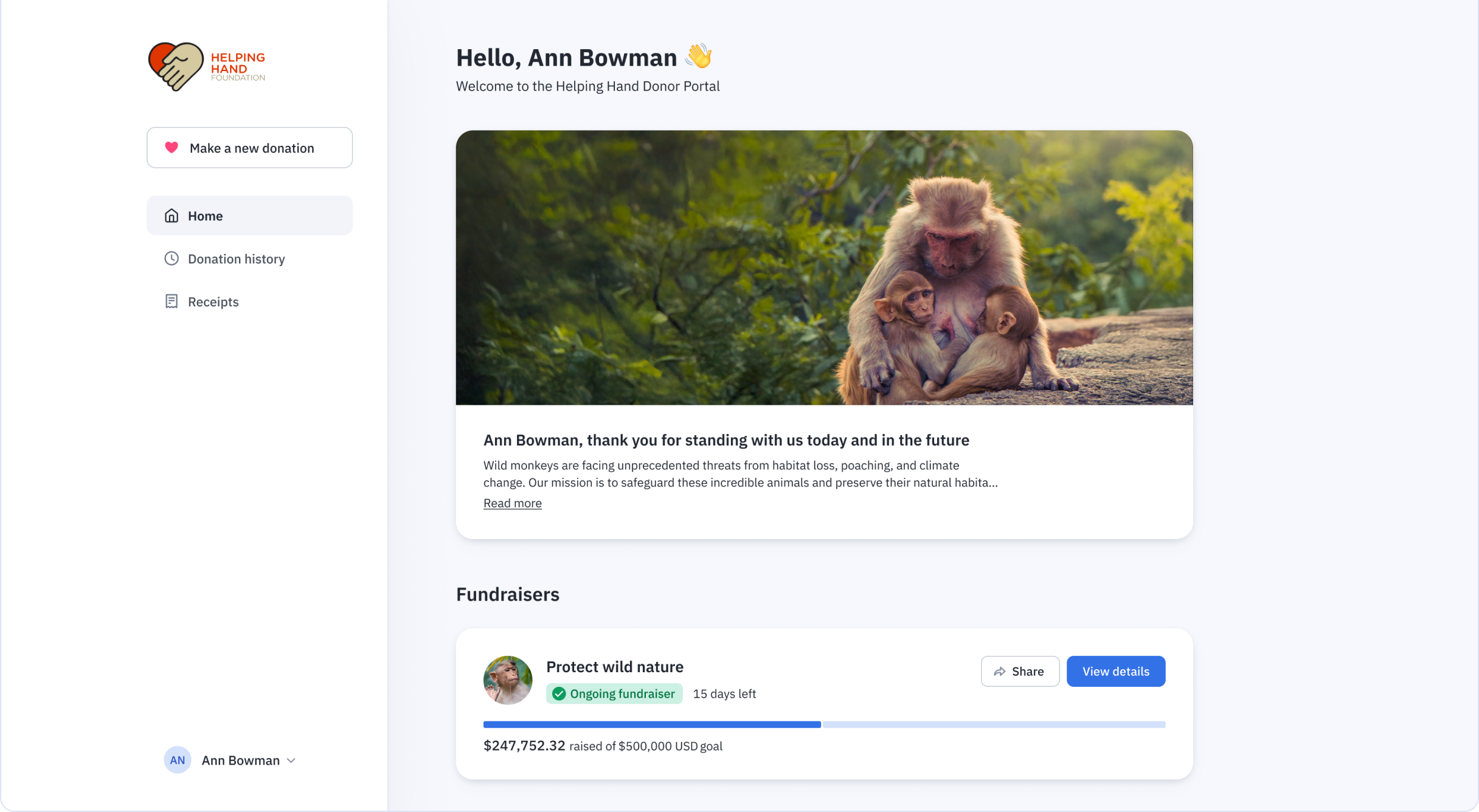This screenshot has width=1479, height=812.
Task: Go to the Receipts section
Action: 213,302
